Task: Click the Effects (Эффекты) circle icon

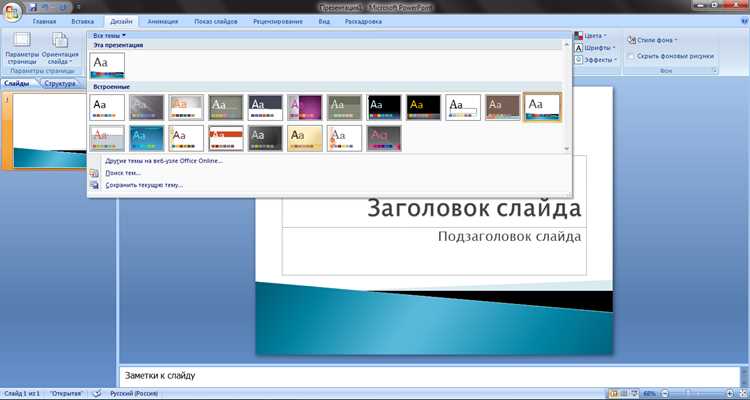Action: [579, 60]
